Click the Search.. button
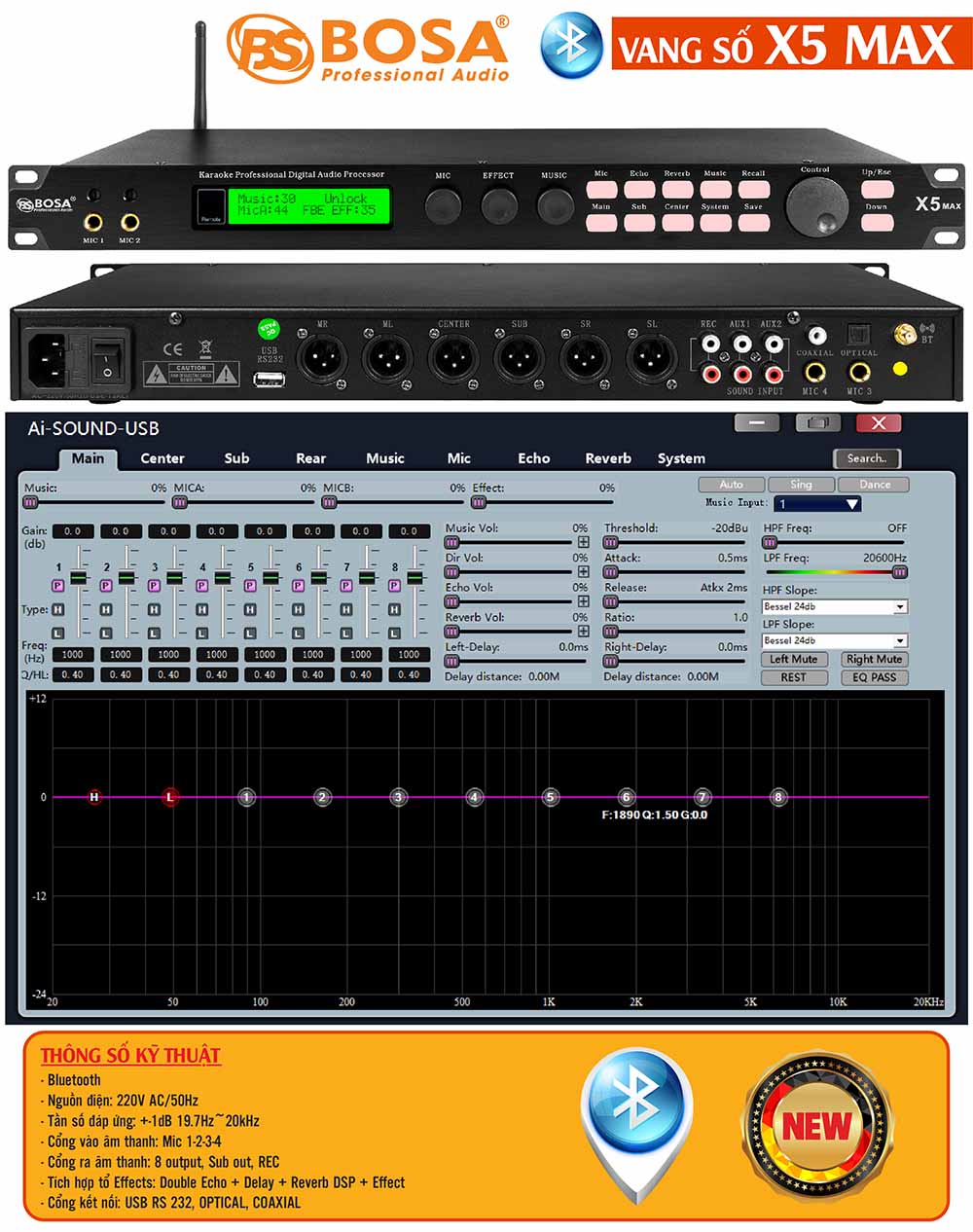 click(867, 458)
